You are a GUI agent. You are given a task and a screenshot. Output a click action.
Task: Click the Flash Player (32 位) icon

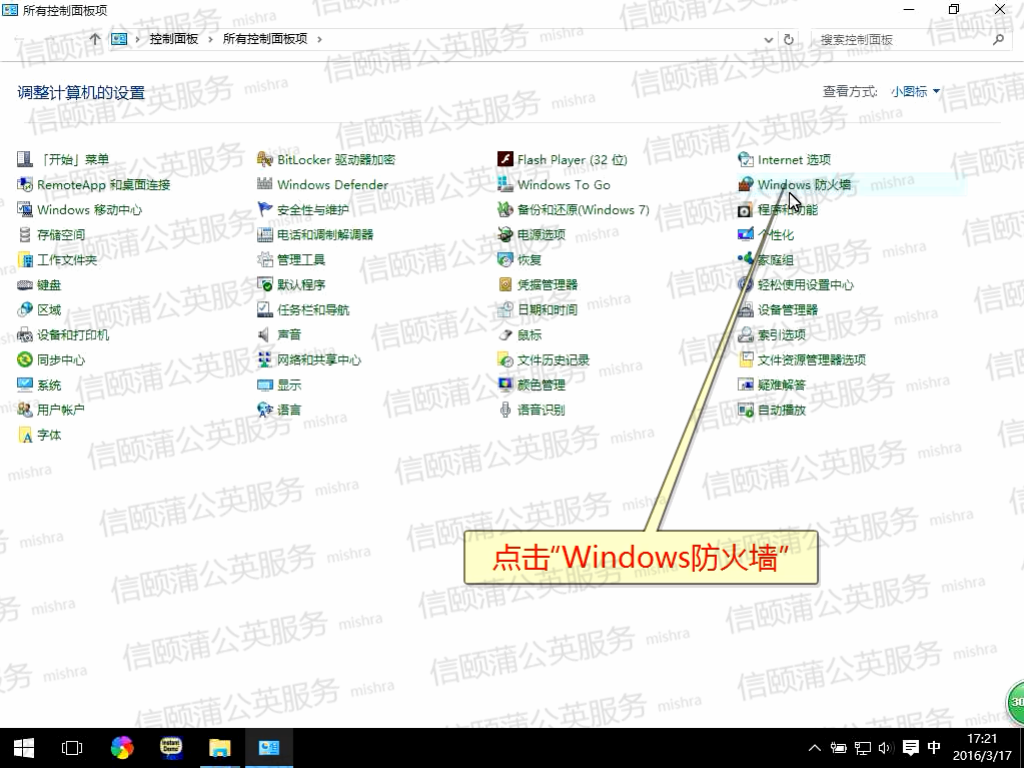click(505, 160)
